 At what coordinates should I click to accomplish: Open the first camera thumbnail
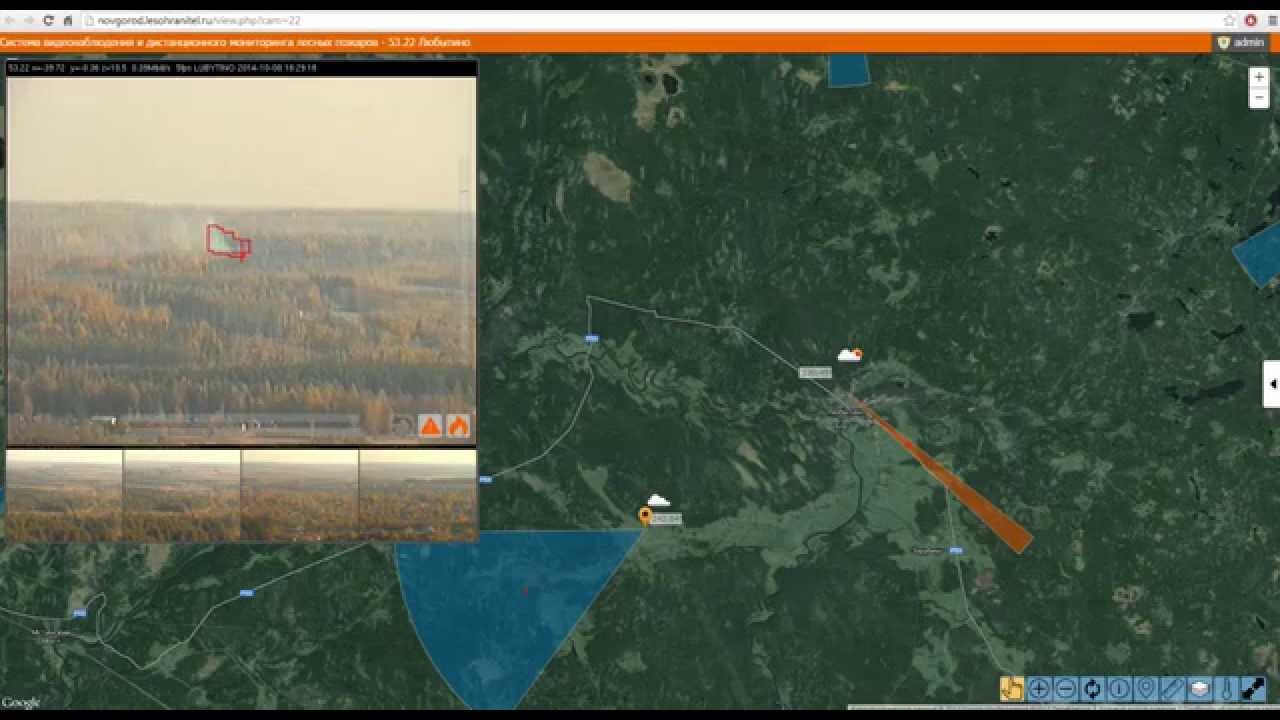[64, 495]
